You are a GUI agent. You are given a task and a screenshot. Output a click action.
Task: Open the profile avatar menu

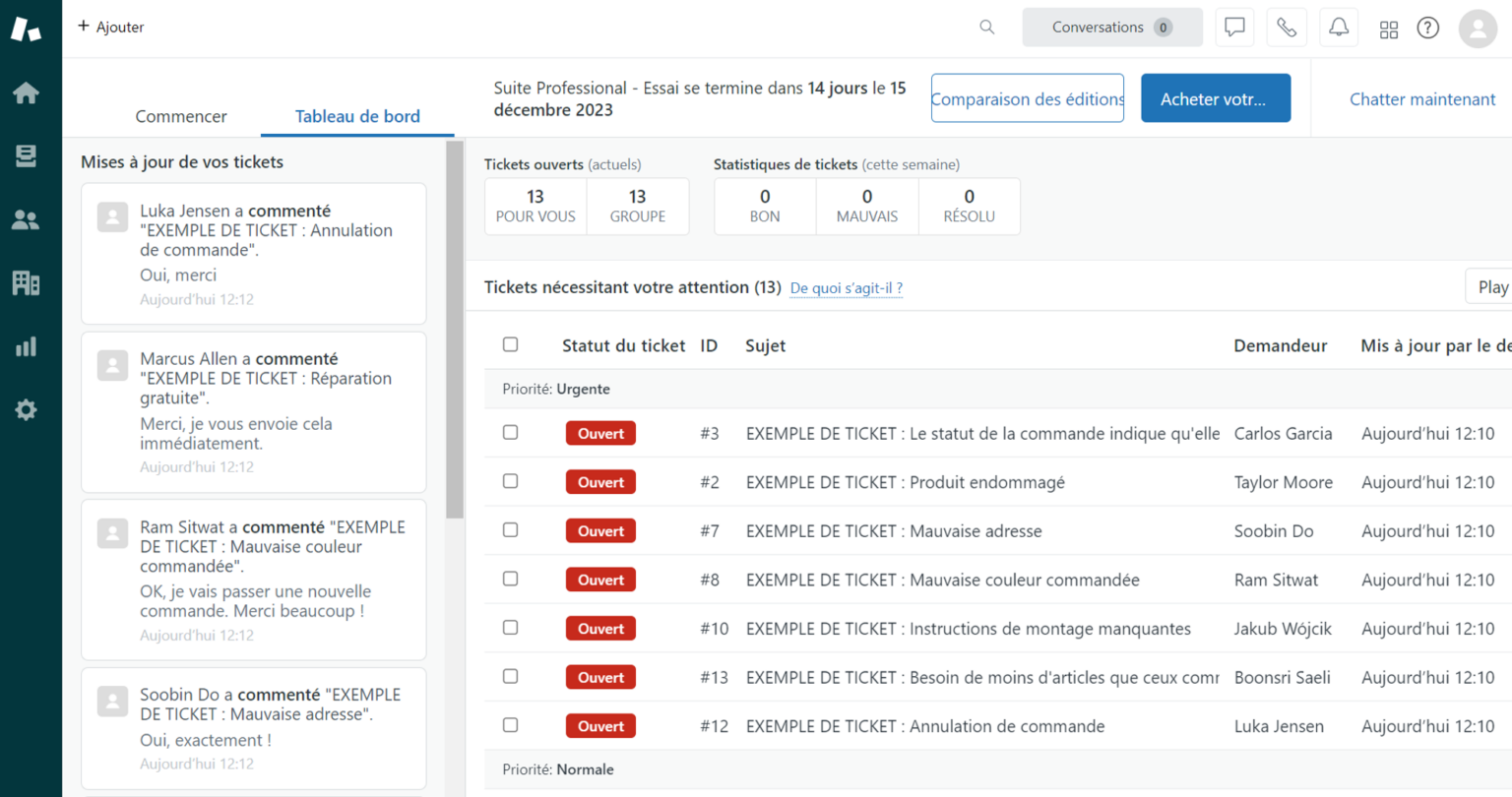1478,29
